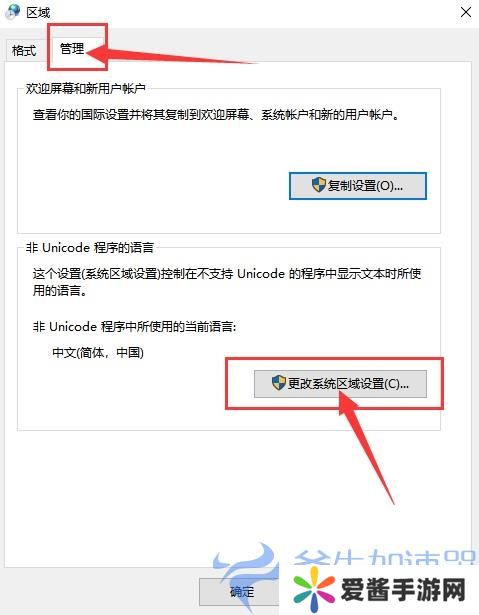Close the 区域 dialog window

[466, 12]
